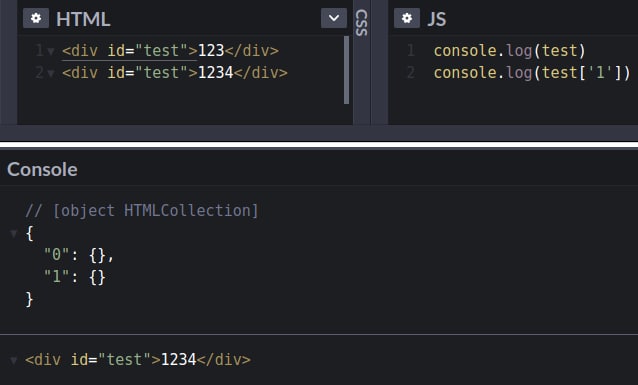Place cursor in console.log(test) line
Screen dimensions: 638x385
(x=509, y=51)
